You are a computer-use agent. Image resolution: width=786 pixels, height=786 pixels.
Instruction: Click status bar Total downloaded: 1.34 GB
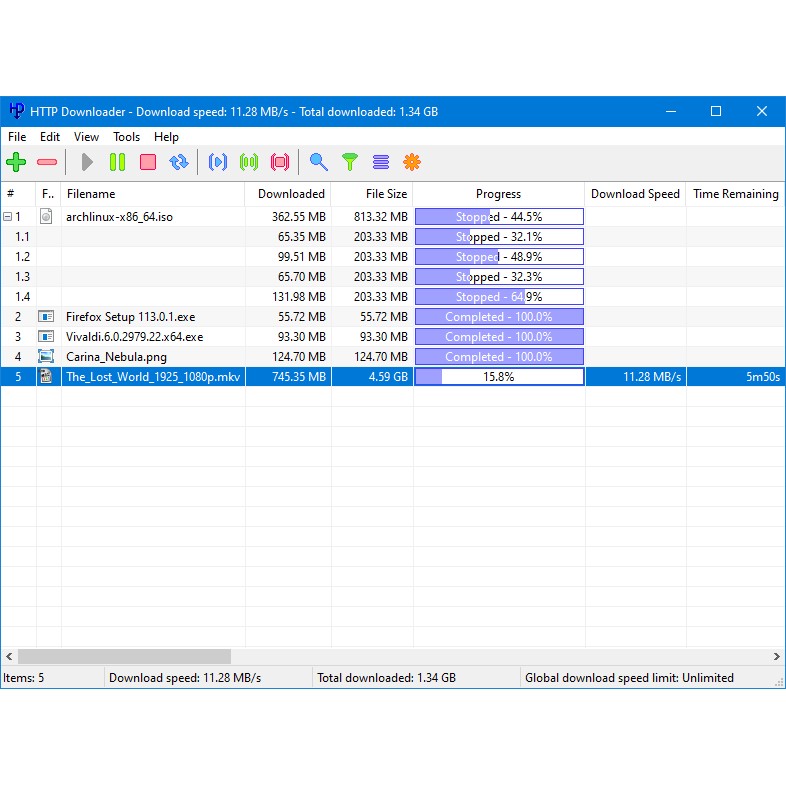(x=386, y=678)
